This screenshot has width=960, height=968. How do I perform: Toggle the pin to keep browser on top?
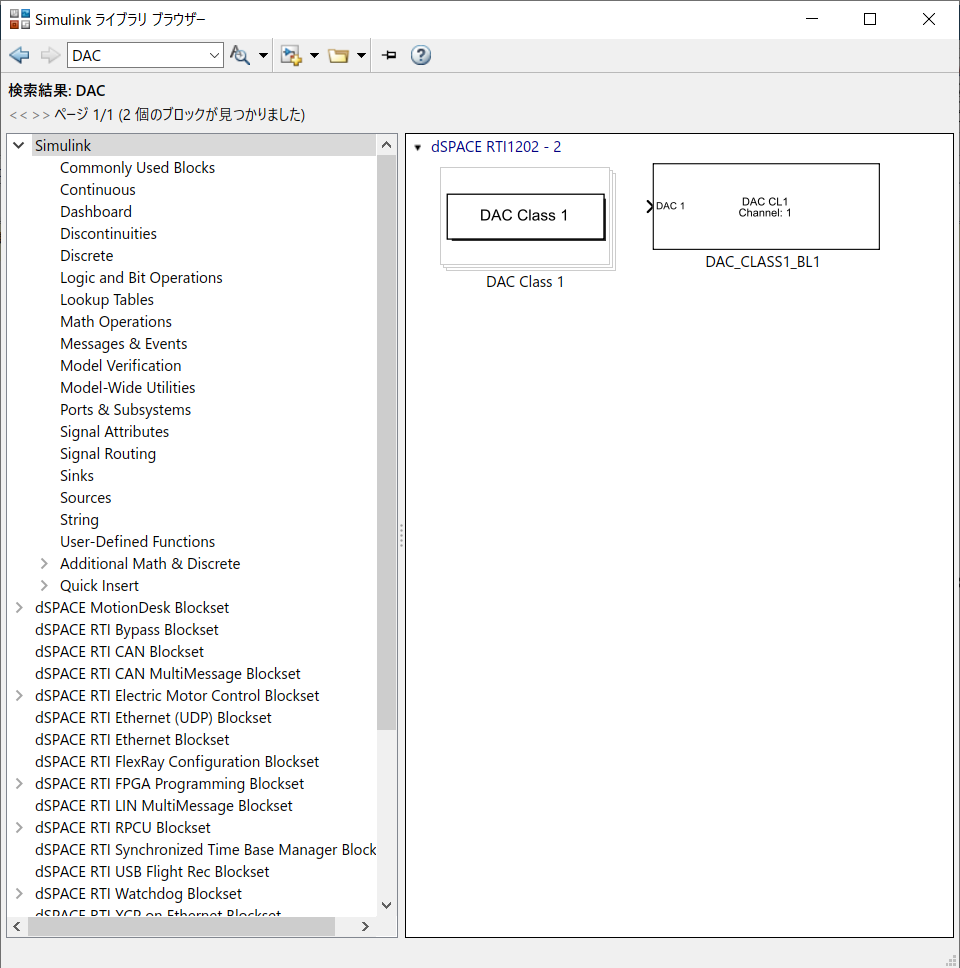coord(388,55)
